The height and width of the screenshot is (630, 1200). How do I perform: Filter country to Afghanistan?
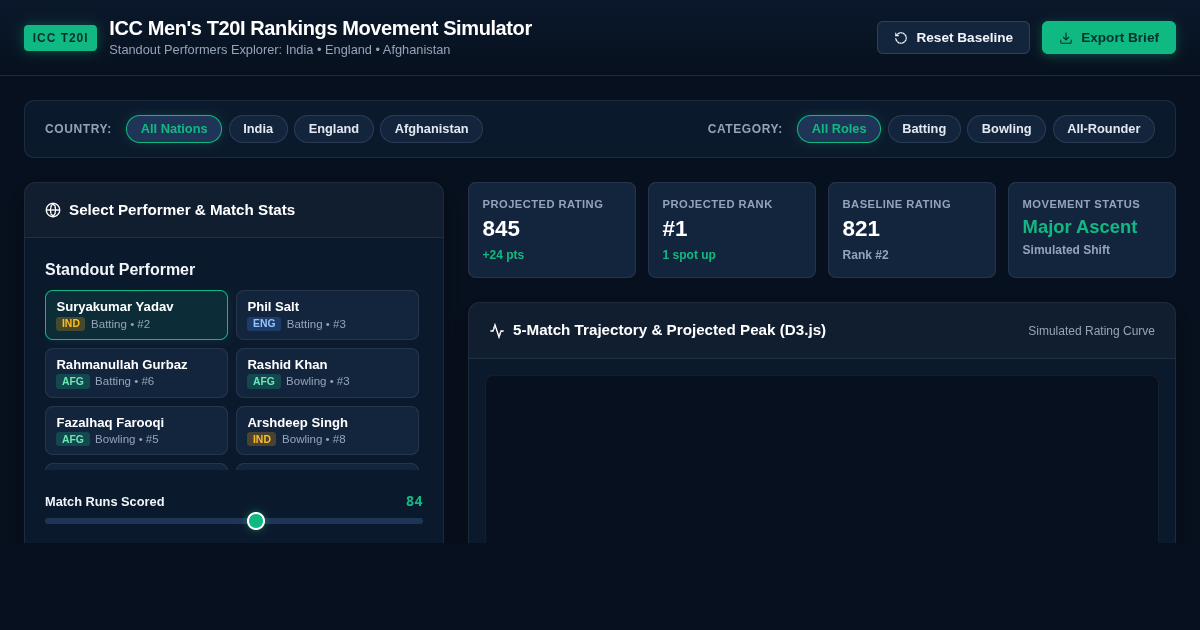(x=431, y=129)
